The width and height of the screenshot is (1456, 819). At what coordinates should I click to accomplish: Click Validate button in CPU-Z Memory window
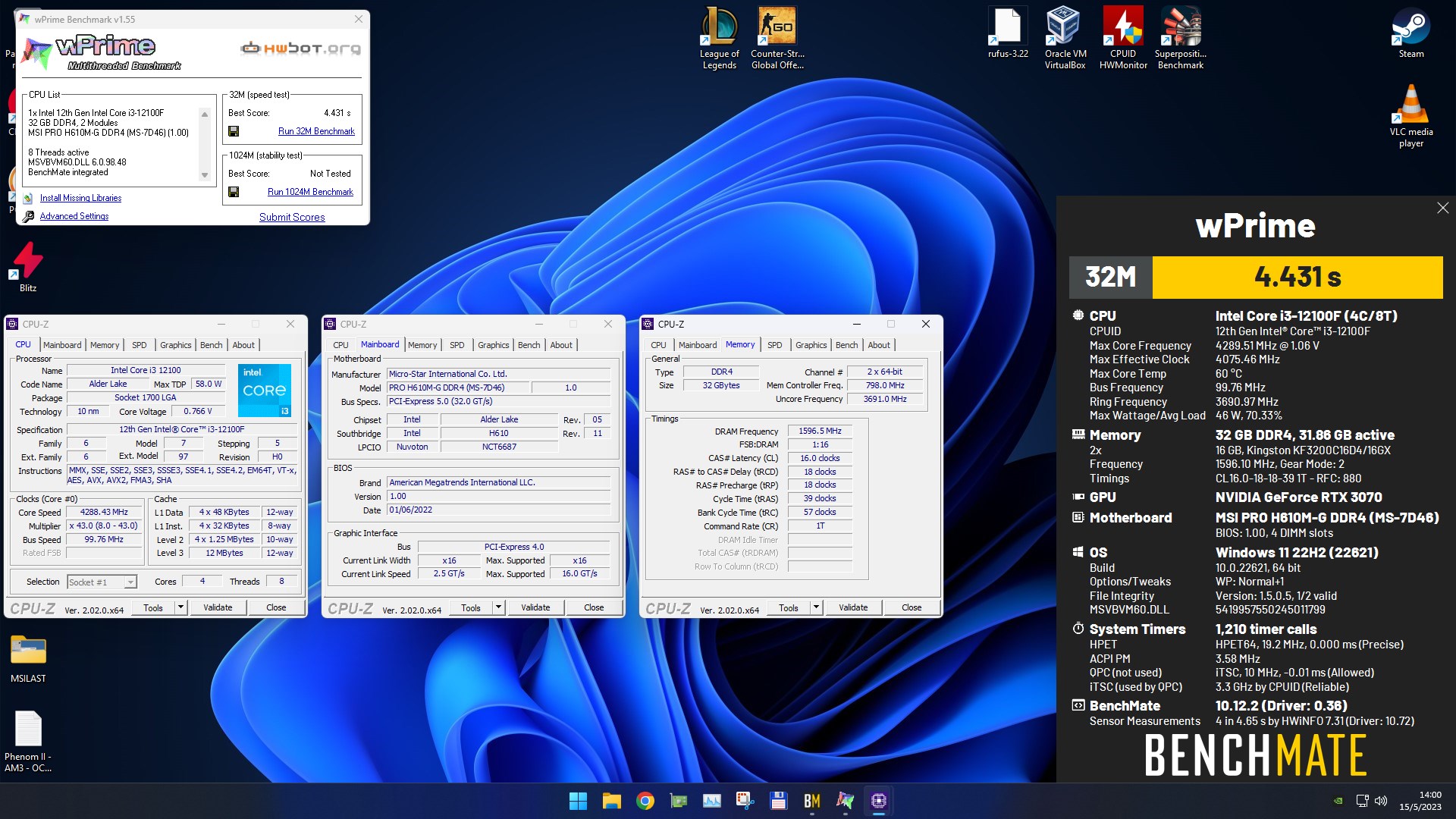click(x=853, y=607)
